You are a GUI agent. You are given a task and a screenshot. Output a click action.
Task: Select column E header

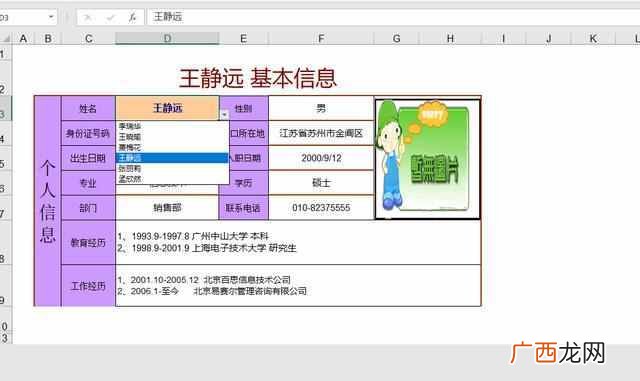pos(244,39)
